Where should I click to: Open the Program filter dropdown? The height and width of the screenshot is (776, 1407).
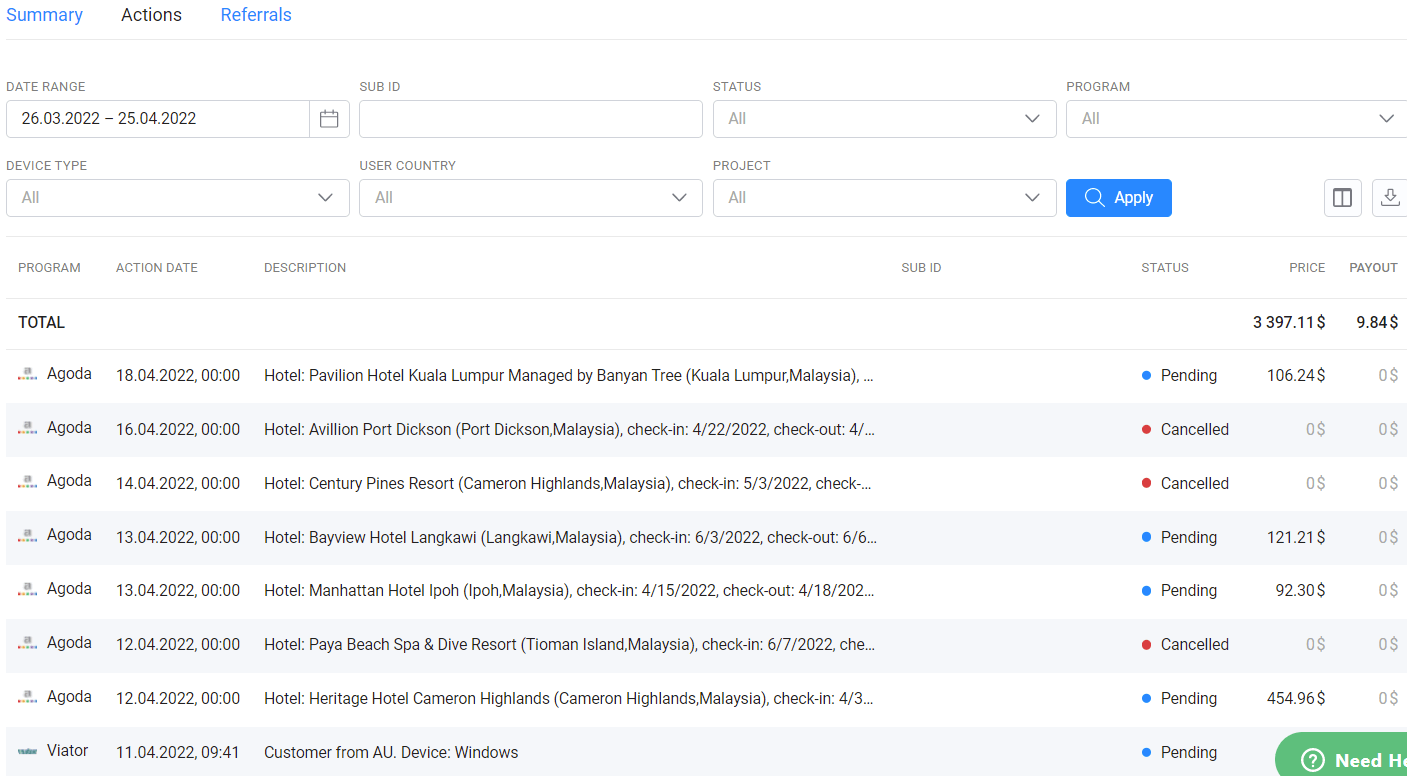[1236, 119]
